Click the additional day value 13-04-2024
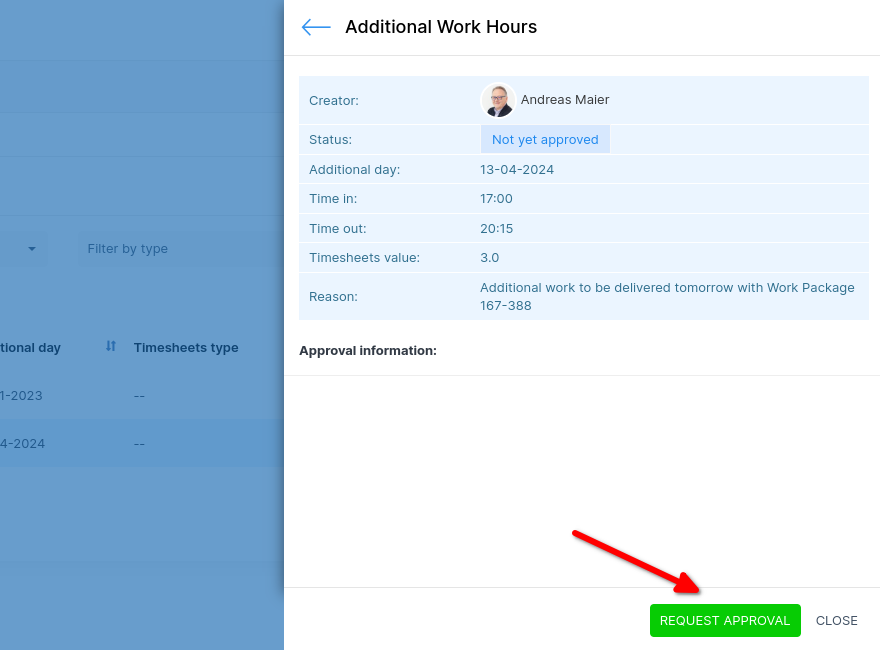The image size is (880, 650). (x=517, y=170)
